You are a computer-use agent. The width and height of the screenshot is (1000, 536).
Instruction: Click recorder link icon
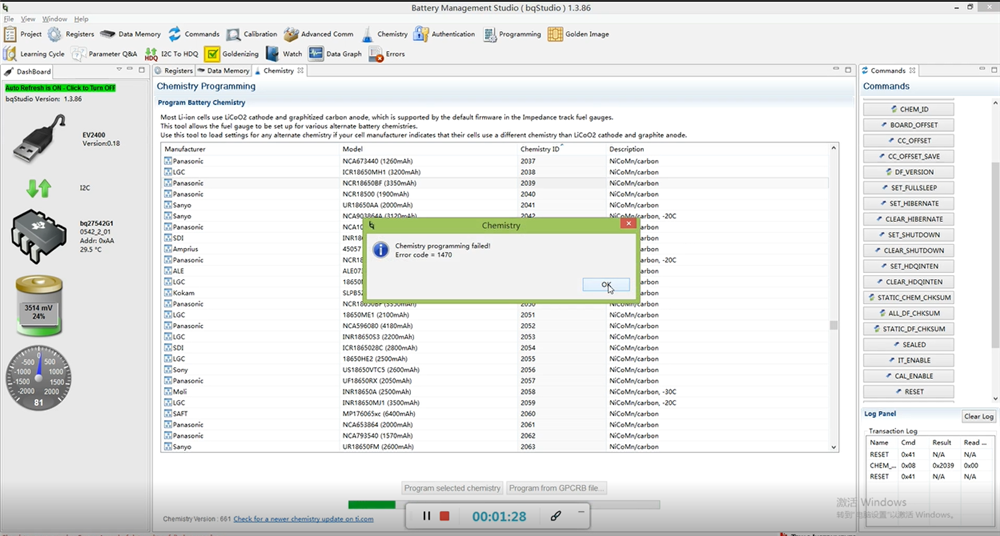pos(555,516)
